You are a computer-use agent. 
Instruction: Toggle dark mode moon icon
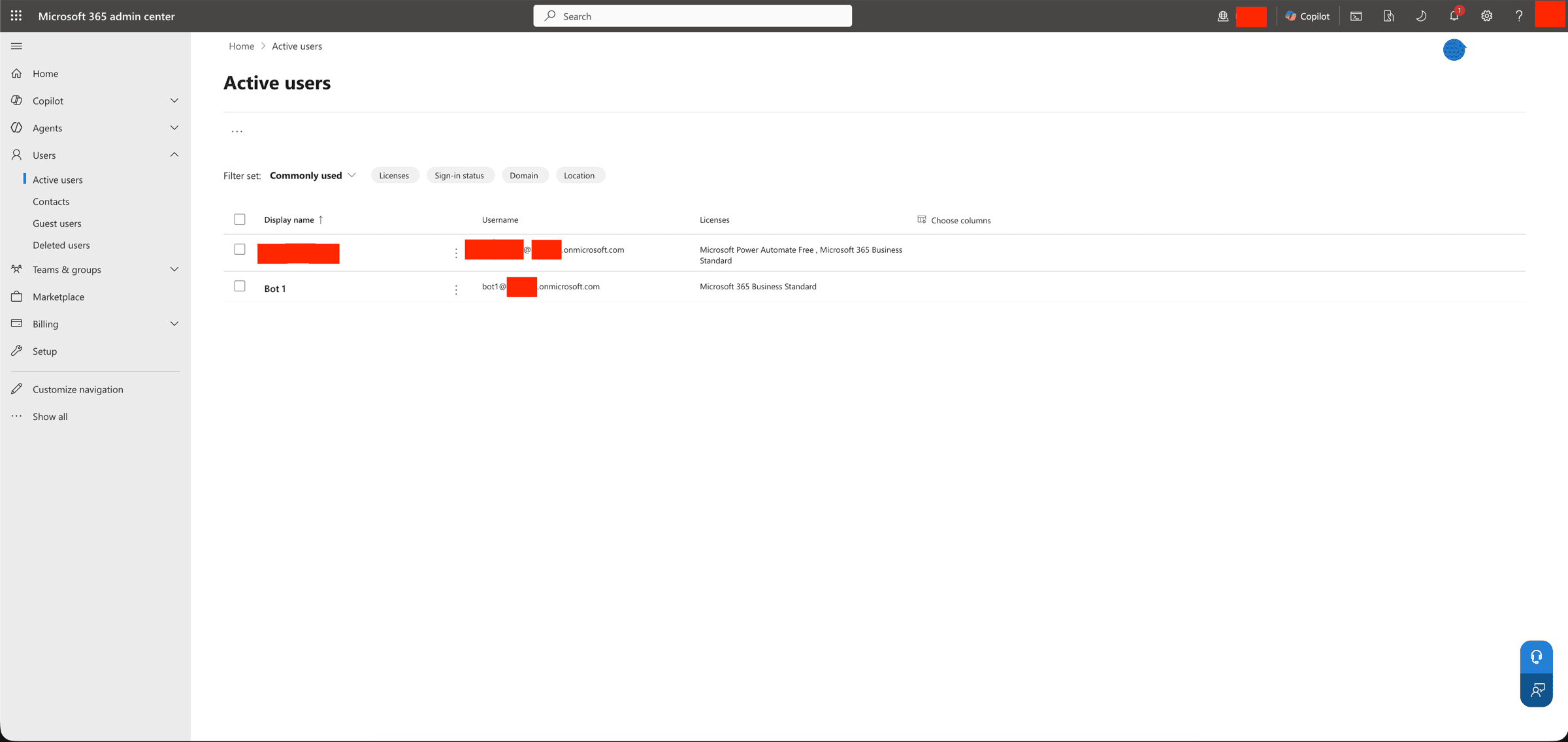[x=1421, y=16]
